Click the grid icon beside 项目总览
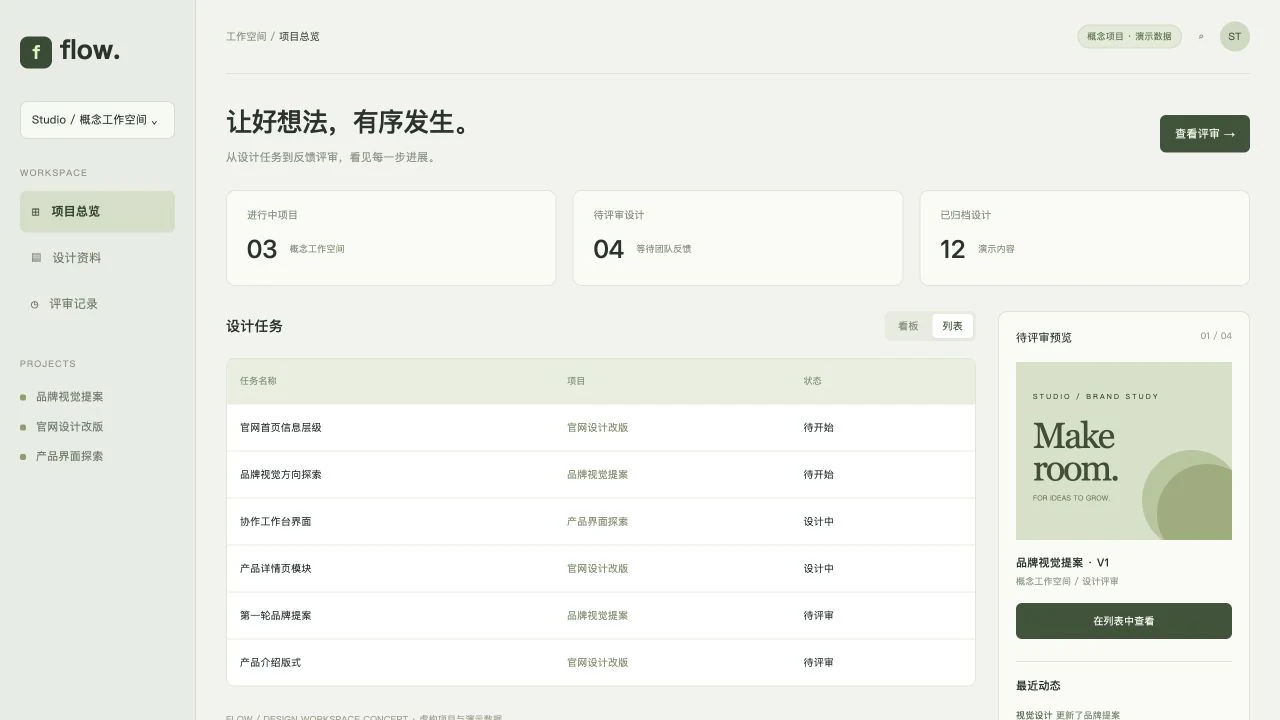Image resolution: width=1280 pixels, height=720 pixels. (36, 212)
